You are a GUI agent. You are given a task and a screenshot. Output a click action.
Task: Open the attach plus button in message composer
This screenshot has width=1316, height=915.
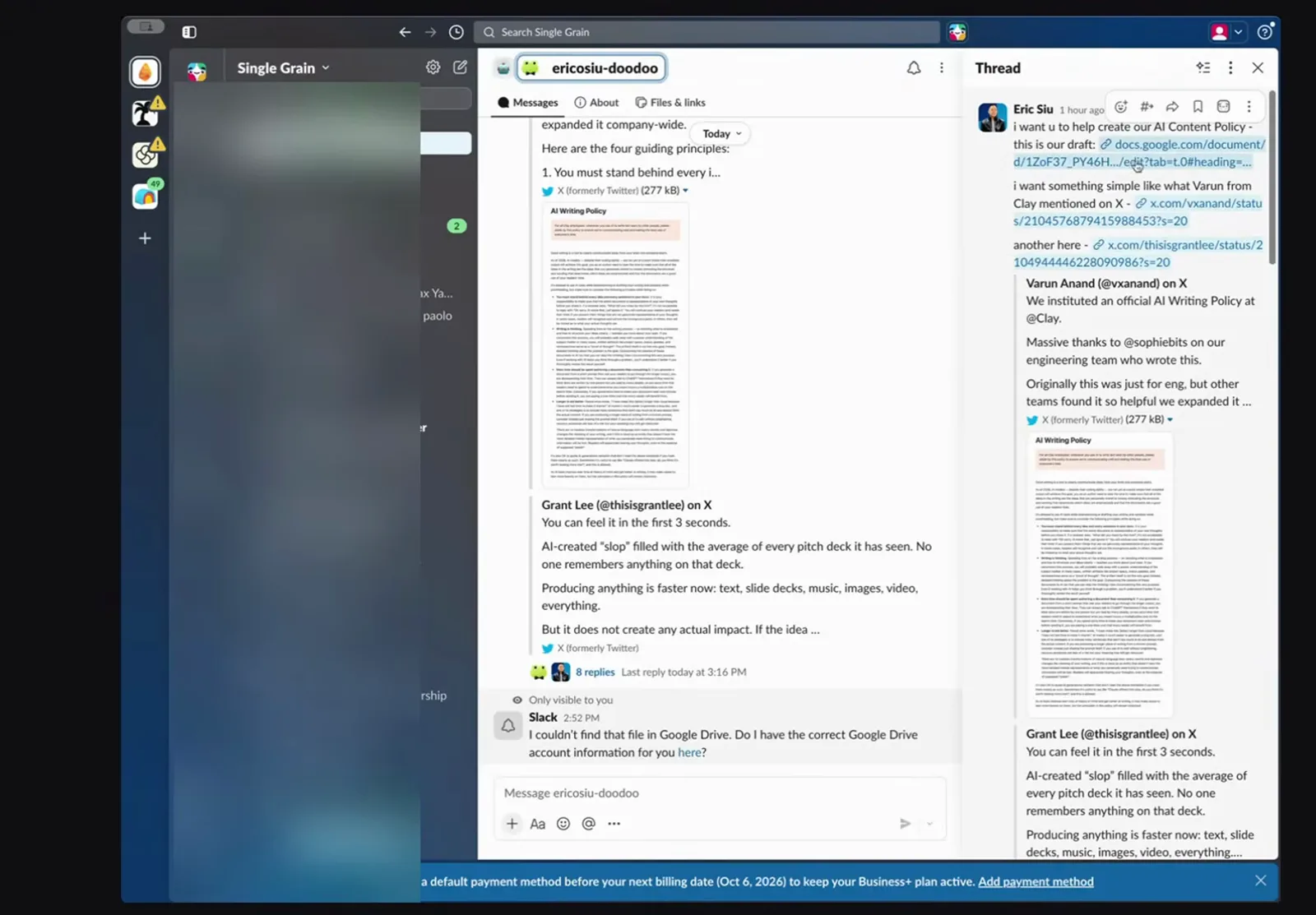pos(512,823)
